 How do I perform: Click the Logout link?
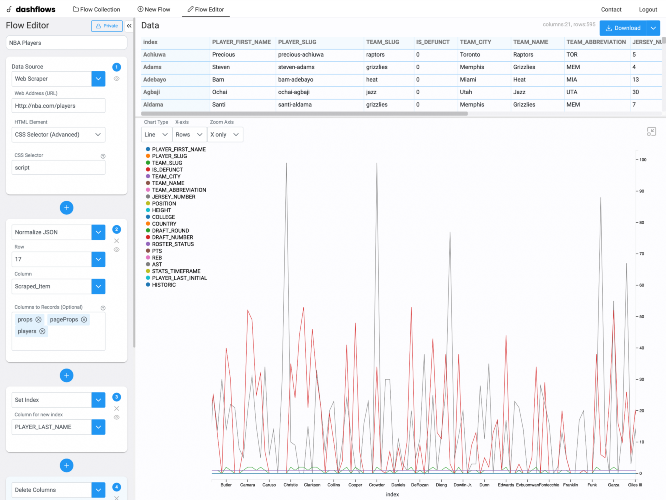[648, 9]
